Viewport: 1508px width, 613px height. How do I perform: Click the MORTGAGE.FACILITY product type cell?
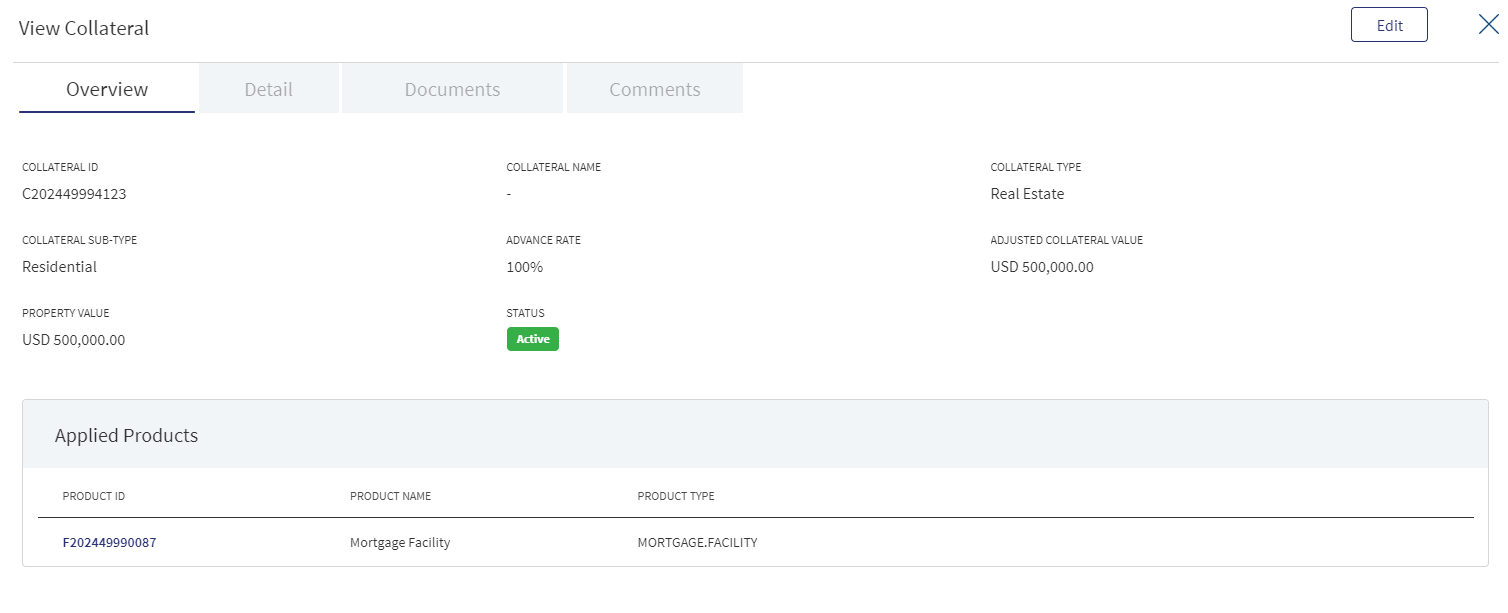(697, 543)
